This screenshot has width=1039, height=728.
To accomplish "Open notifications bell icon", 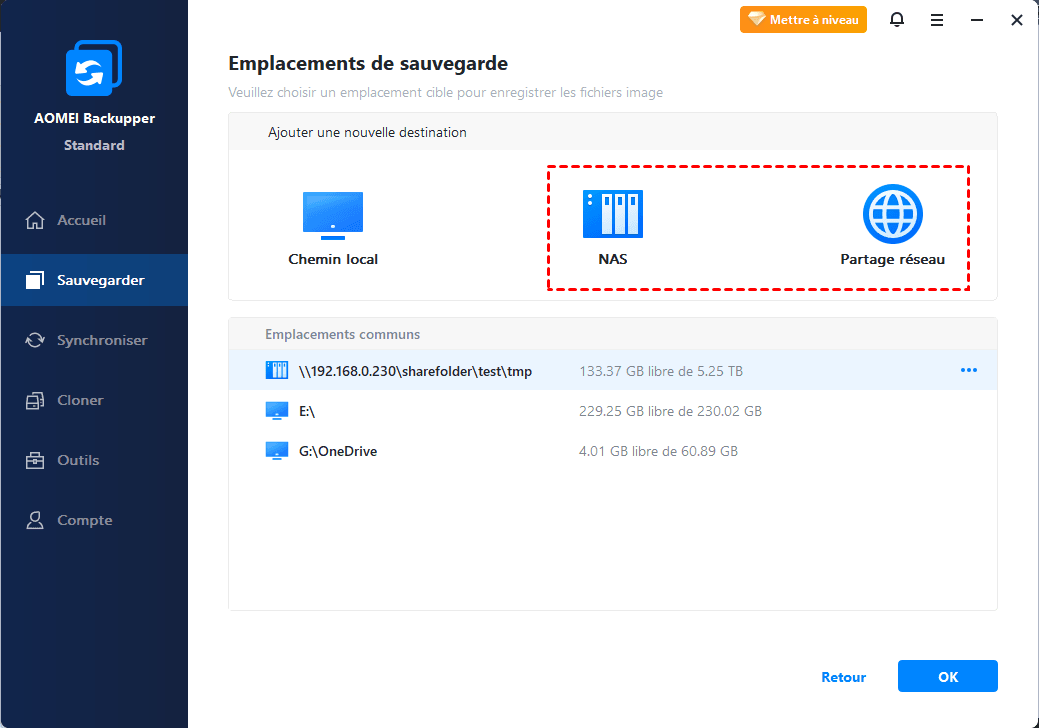I will pyautogui.click(x=897, y=19).
